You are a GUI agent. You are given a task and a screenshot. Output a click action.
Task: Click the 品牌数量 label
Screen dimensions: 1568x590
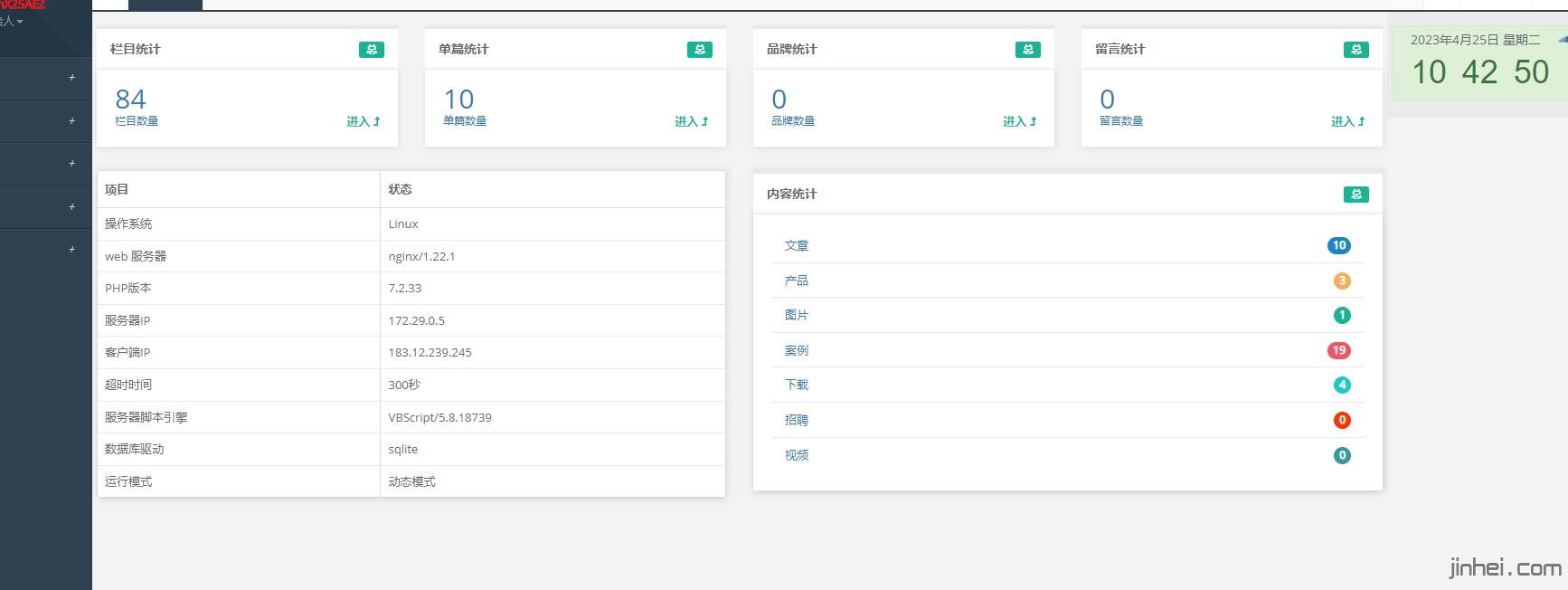793,121
